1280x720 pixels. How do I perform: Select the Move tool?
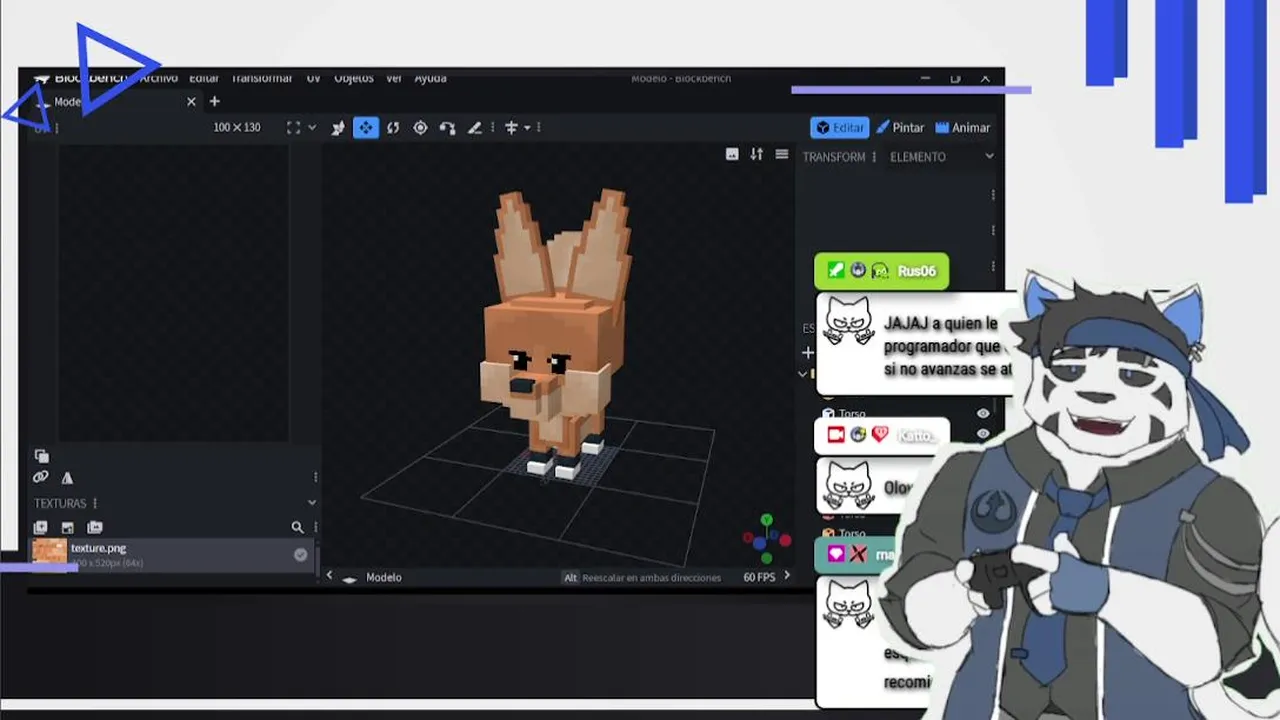tap(366, 127)
